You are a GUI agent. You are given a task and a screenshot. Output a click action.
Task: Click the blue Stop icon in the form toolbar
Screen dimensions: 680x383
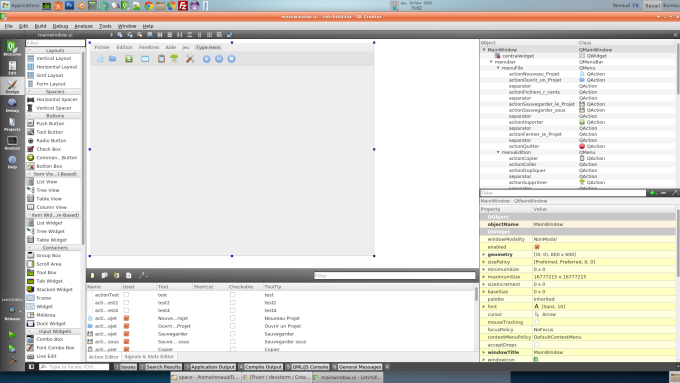click(232, 59)
